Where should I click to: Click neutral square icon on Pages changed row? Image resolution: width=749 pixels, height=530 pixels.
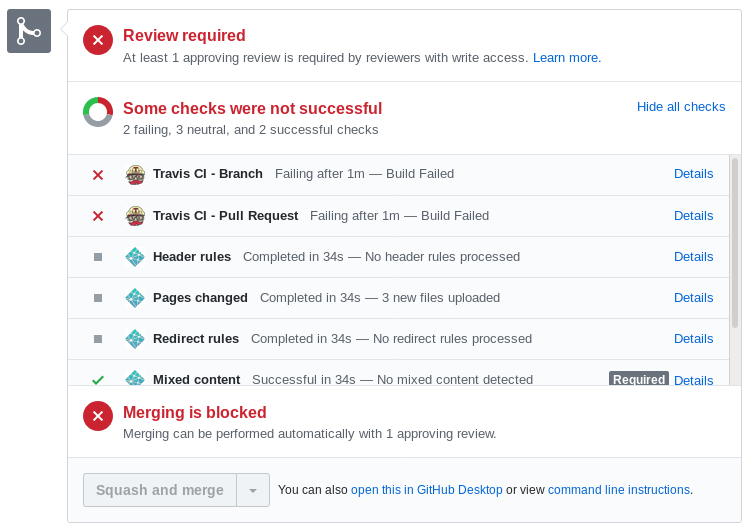98,298
